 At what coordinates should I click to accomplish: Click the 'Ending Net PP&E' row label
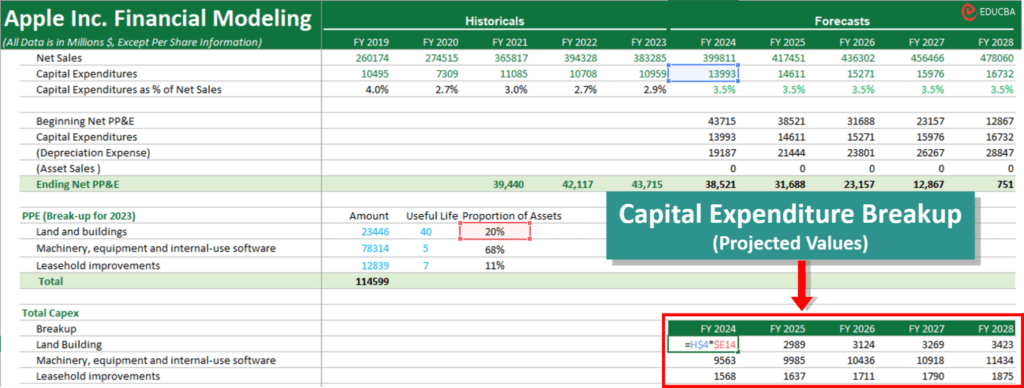click(78, 185)
